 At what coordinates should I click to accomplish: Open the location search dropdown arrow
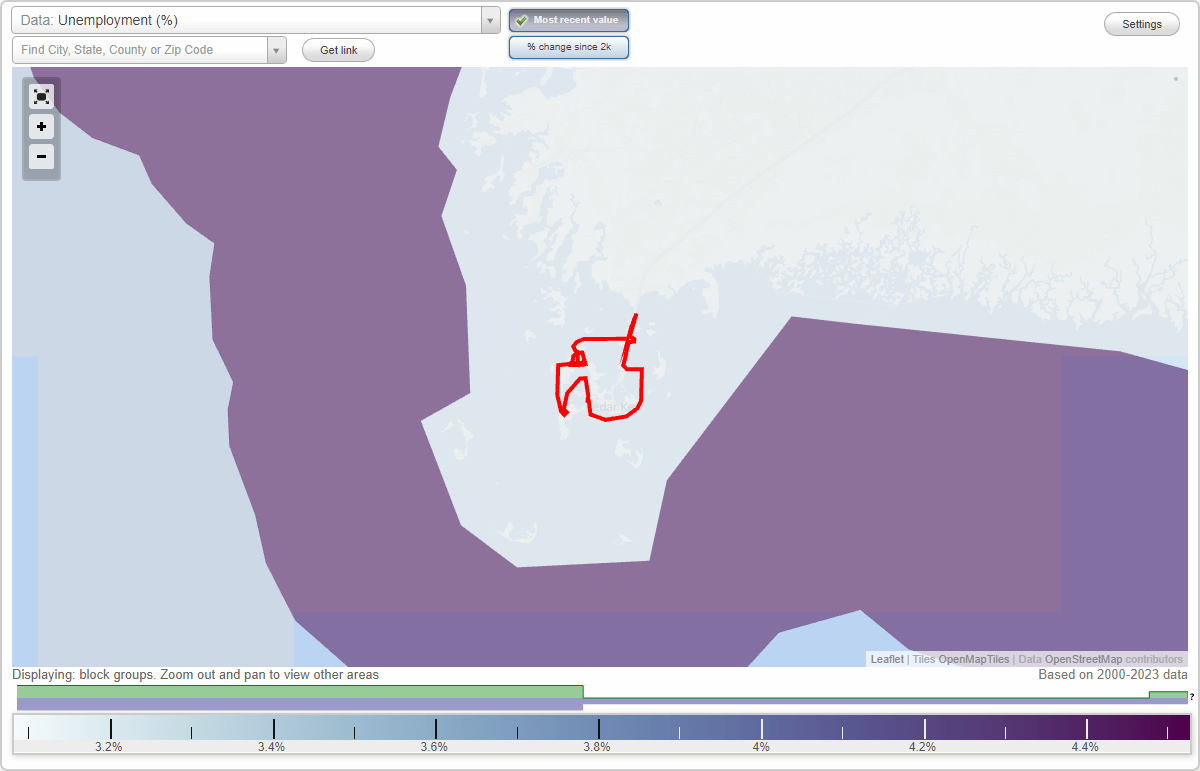(x=276, y=50)
